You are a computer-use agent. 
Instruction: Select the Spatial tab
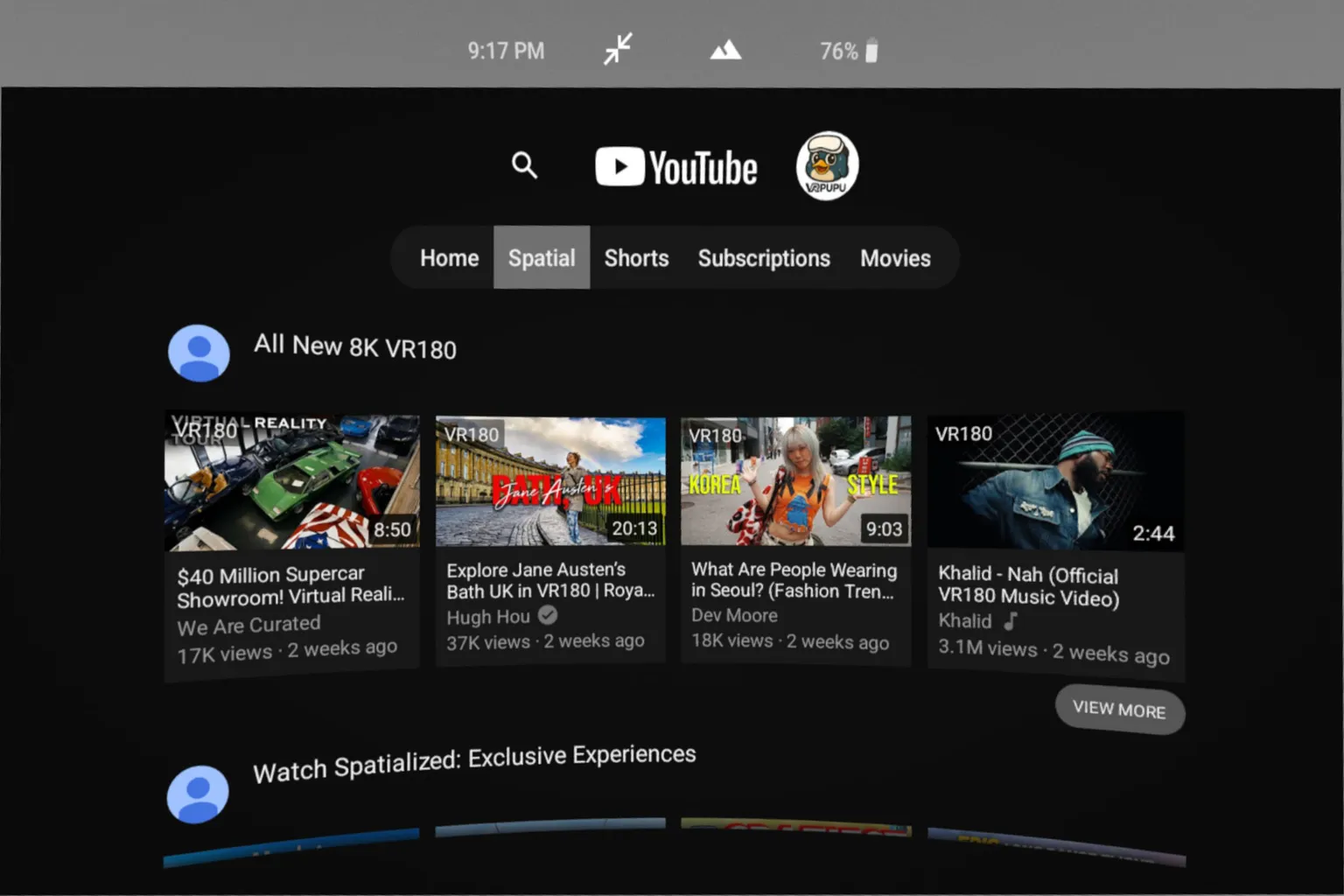point(542,258)
